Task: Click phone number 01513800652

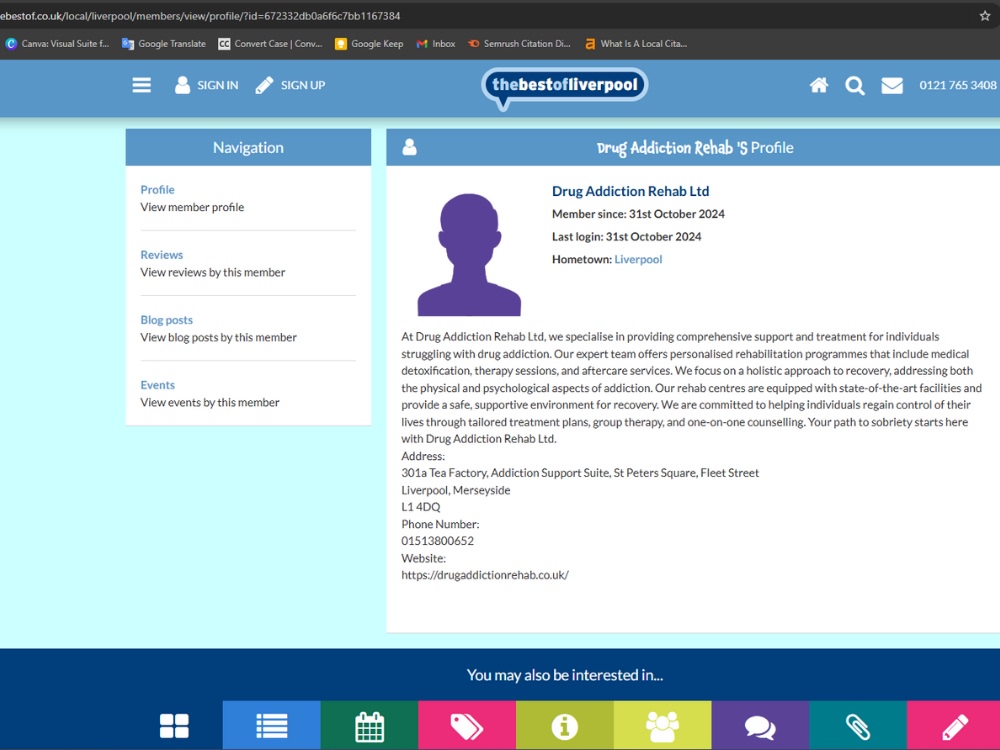Action: pyautogui.click(x=438, y=541)
